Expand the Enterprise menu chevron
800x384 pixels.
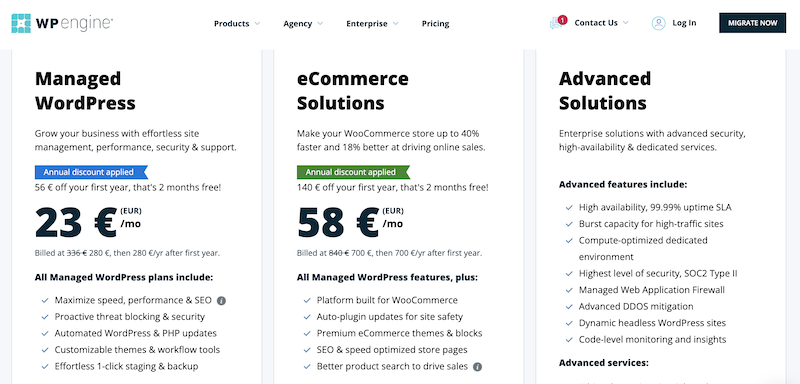click(395, 23)
